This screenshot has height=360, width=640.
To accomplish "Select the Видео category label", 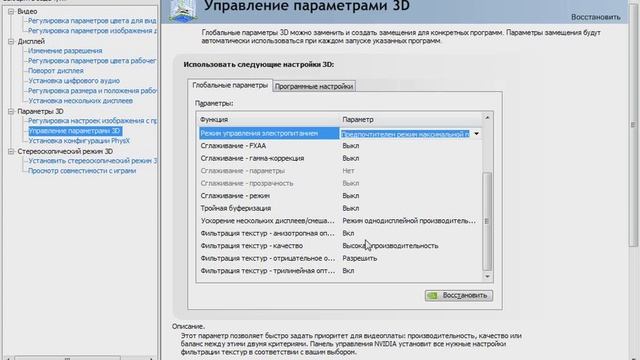I will point(27,11).
